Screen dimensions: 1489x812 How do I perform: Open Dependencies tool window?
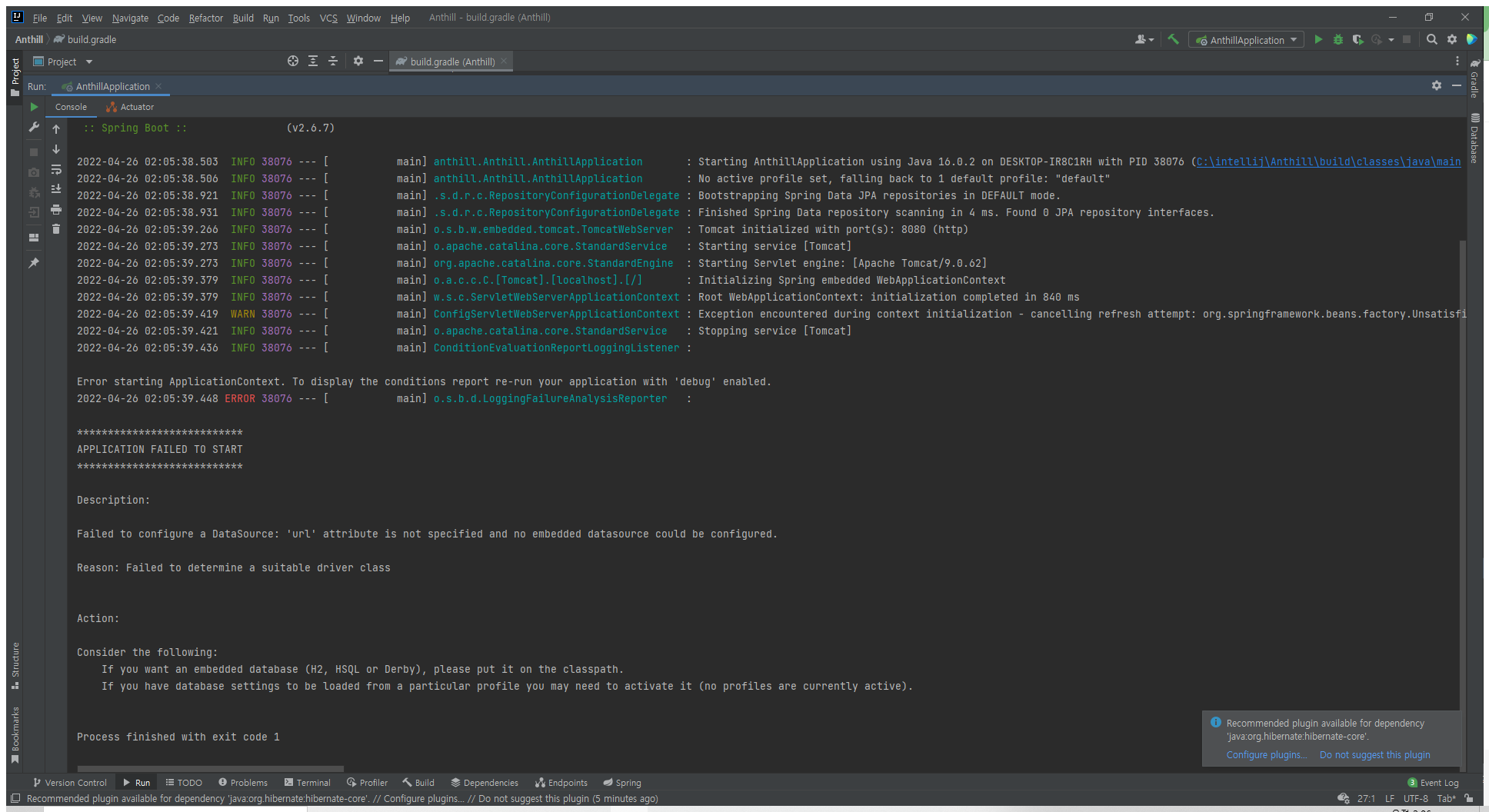[x=485, y=783]
